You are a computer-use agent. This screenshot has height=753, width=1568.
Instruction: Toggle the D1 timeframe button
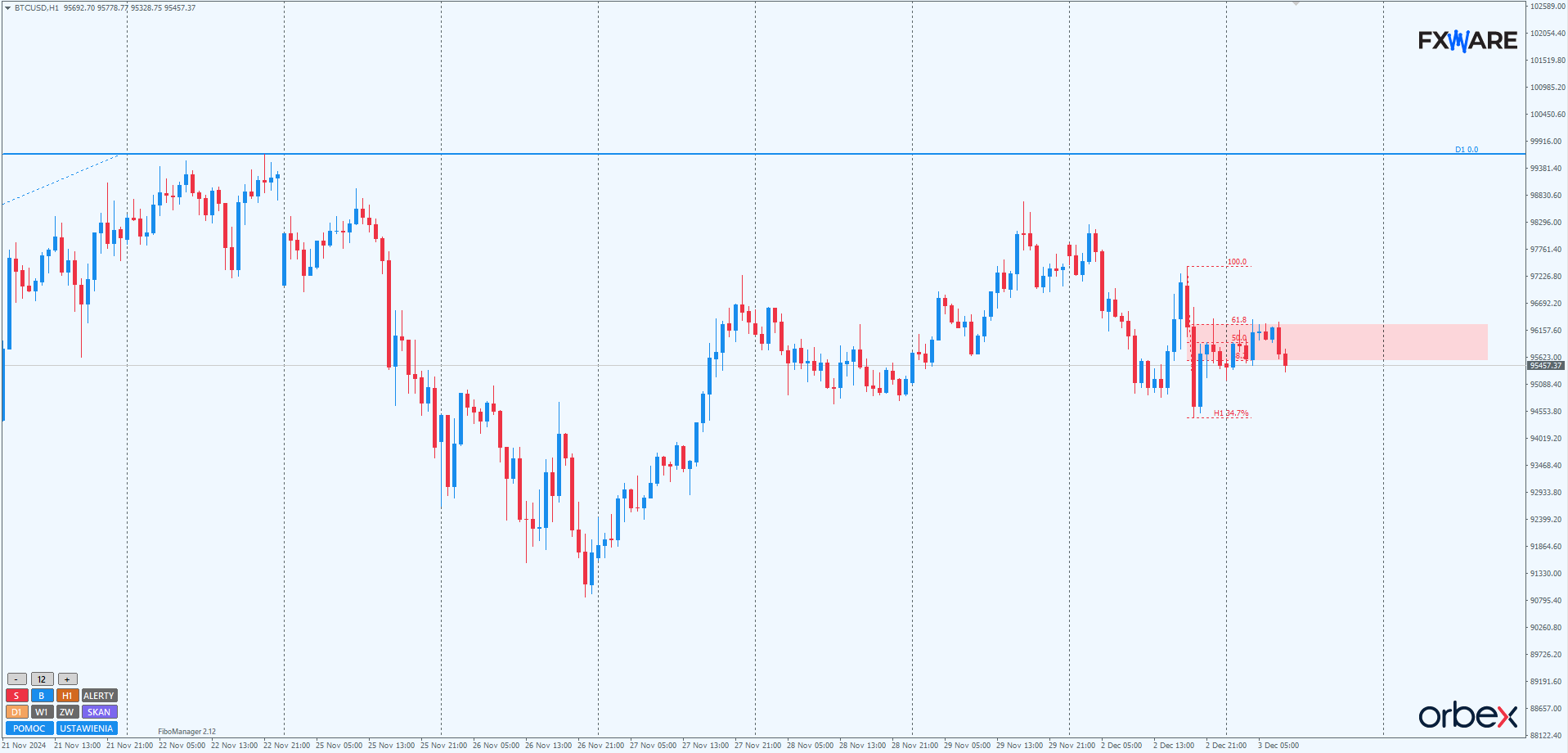coord(16,712)
